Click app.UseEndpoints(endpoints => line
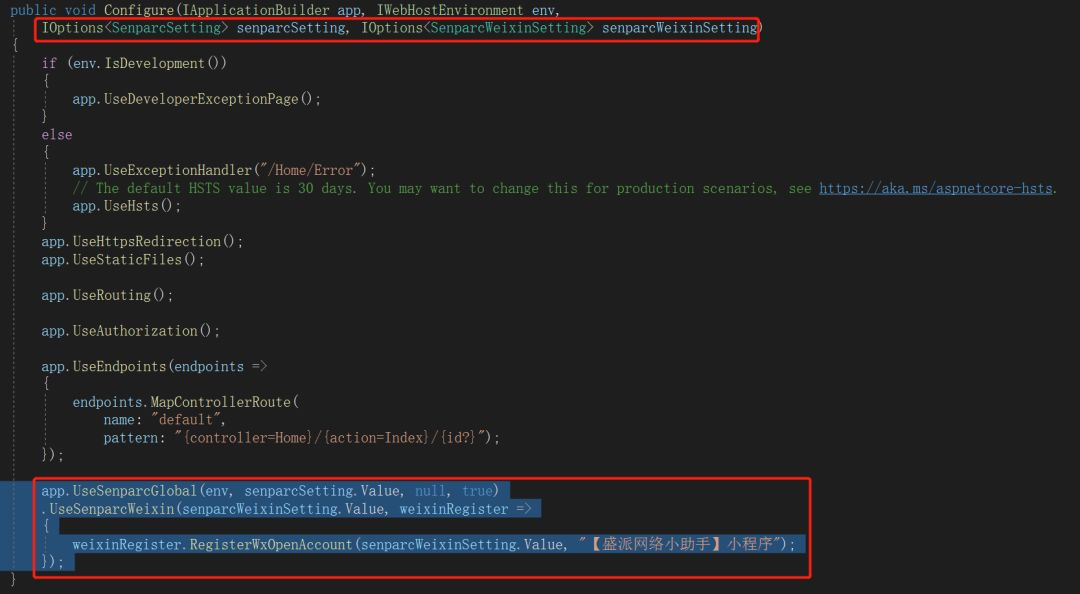Image resolution: width=1080 pixels, height=594 pixels. click(x=154, y=366)
